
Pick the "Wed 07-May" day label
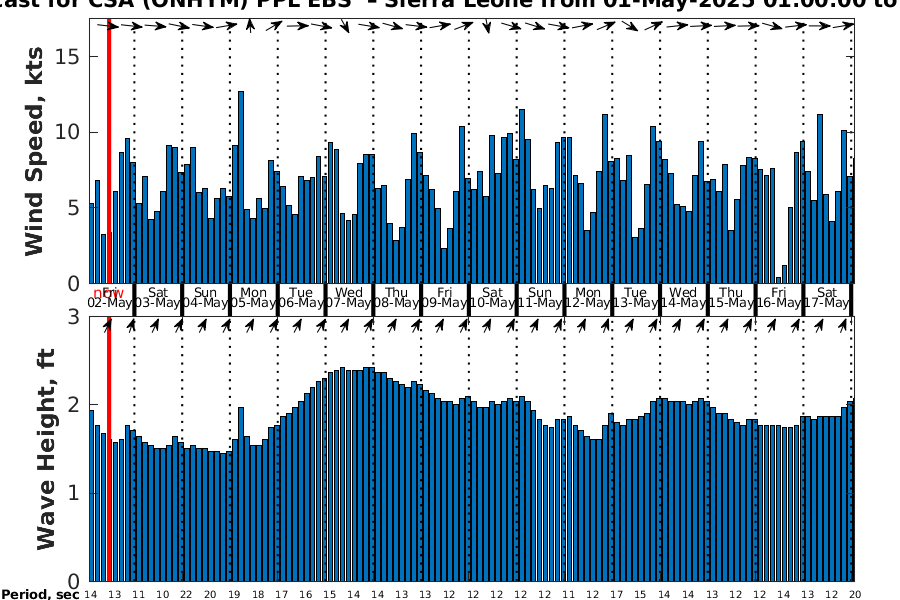[348, 297]
